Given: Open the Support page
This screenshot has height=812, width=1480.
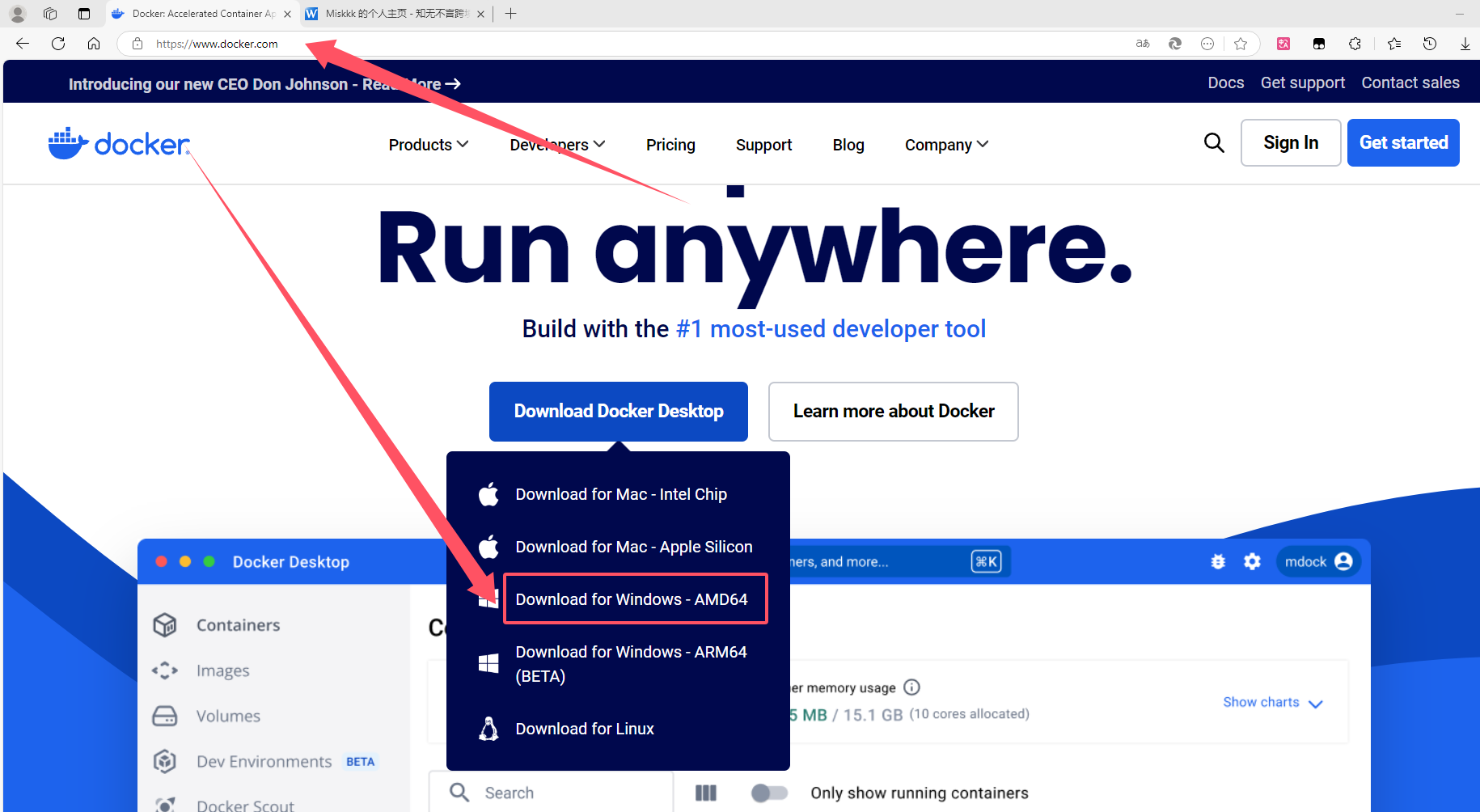Looking at the screenshot, I should coord(763,145).
